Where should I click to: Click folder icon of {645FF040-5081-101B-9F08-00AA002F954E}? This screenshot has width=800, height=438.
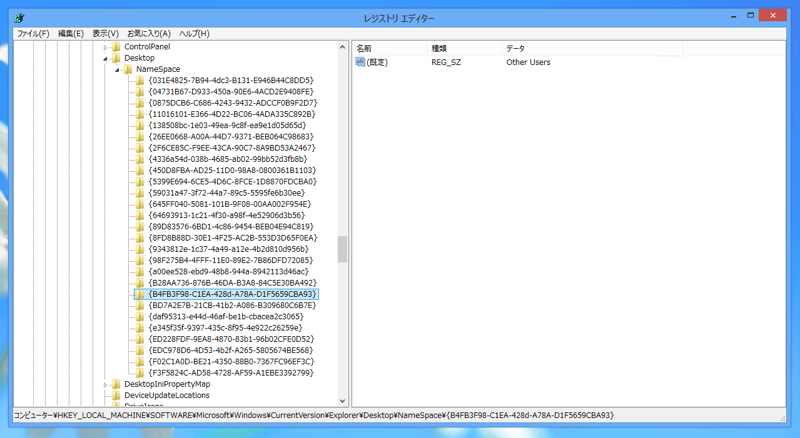140,204
